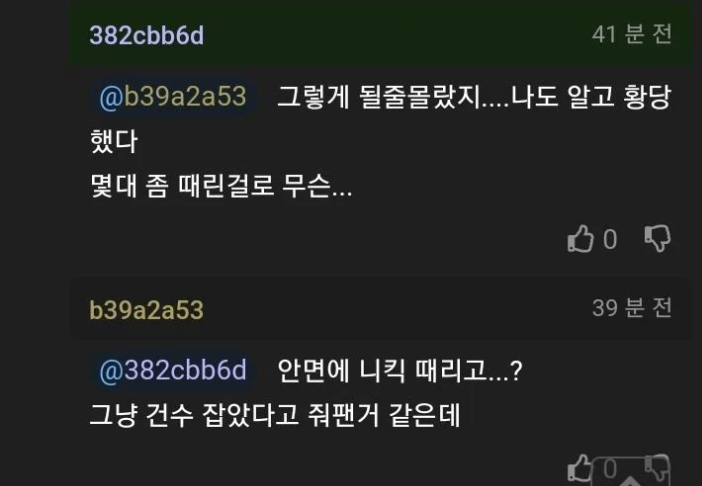Click like count on b39a2a53's comment
This screenshot has width=702, height=486.
[x=610, y=469]
